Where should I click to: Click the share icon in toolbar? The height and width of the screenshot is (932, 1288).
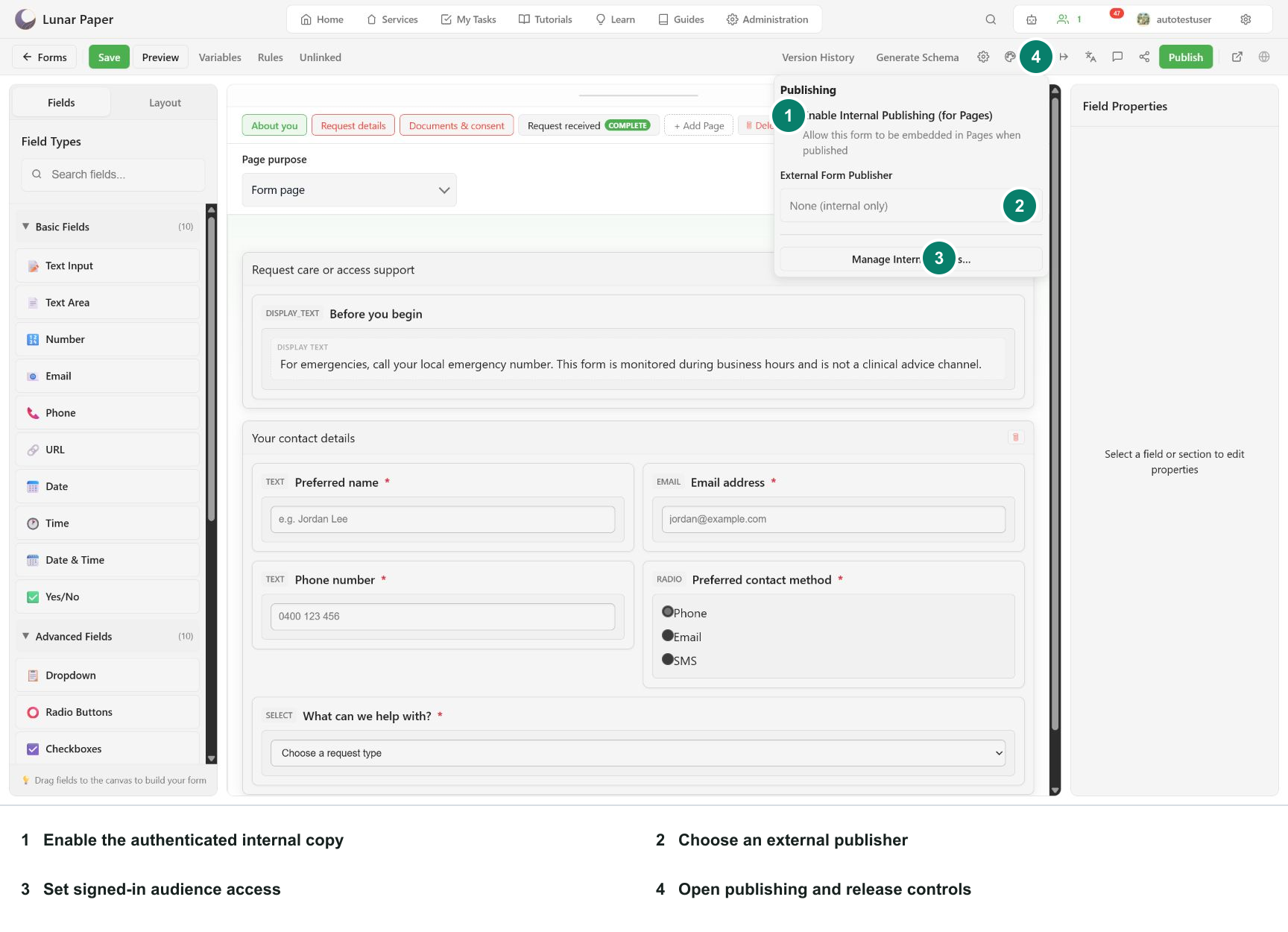point(1144,57)
